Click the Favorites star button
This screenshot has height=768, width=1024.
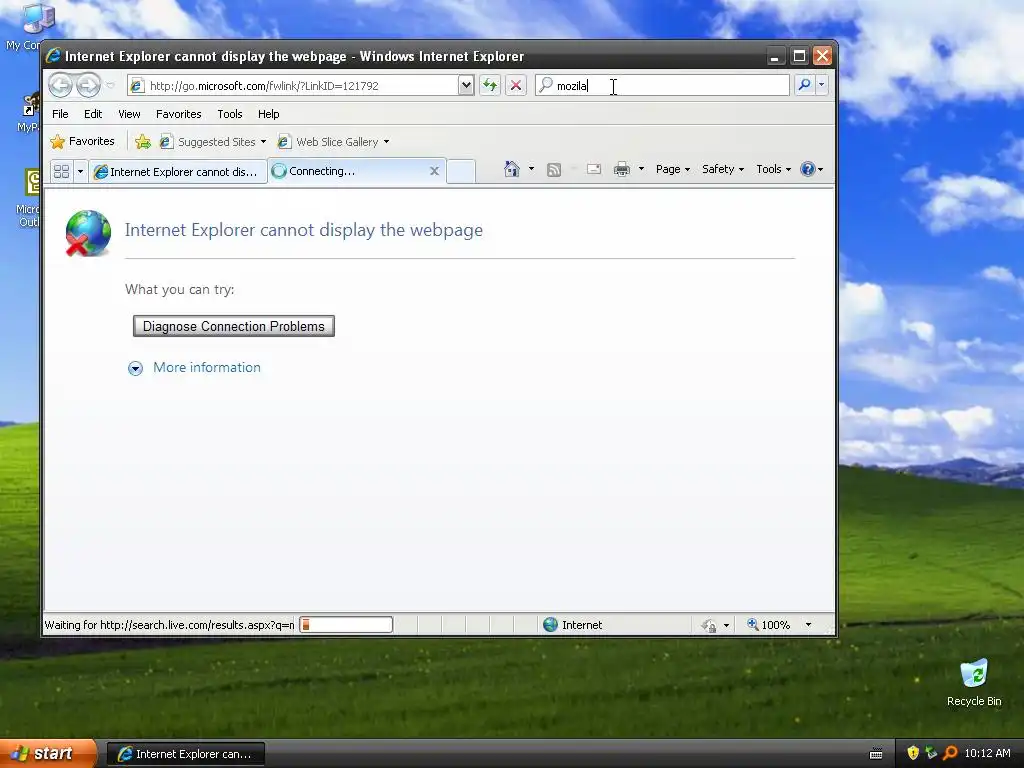[x=82, y=141]
